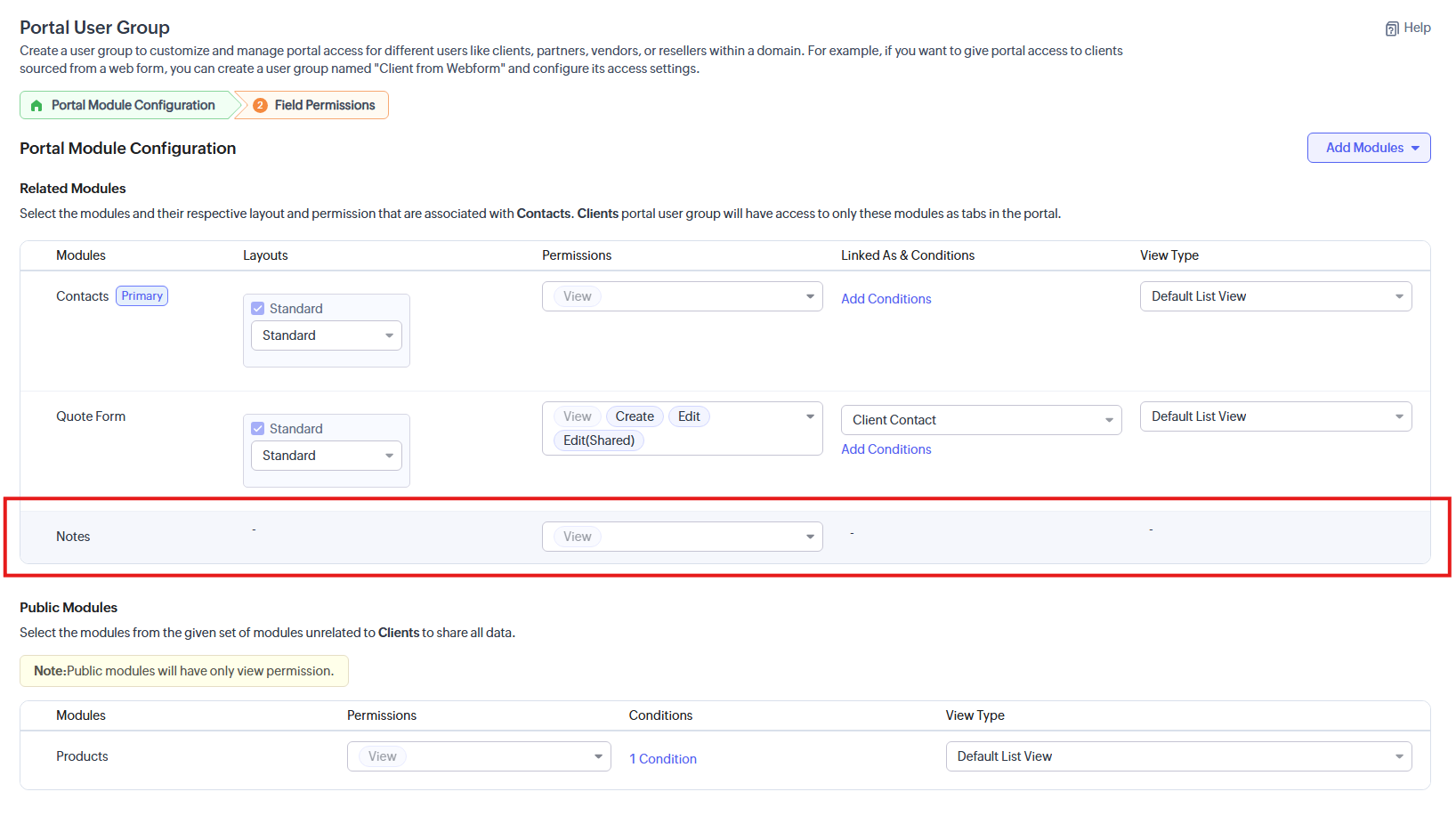Viewport: 1456px width, 816px height.
Task: Open the Add Modules dropdown
Action: click(x=1368, y=148)
